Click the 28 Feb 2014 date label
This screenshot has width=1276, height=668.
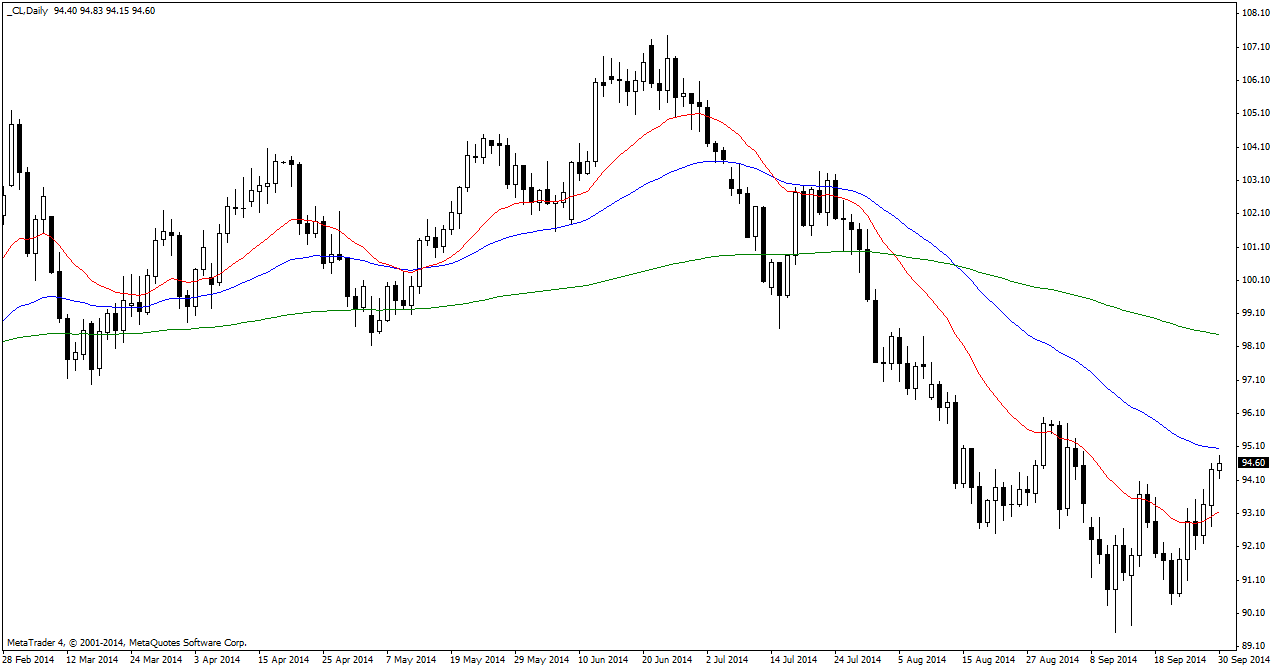tap(28, 660)
